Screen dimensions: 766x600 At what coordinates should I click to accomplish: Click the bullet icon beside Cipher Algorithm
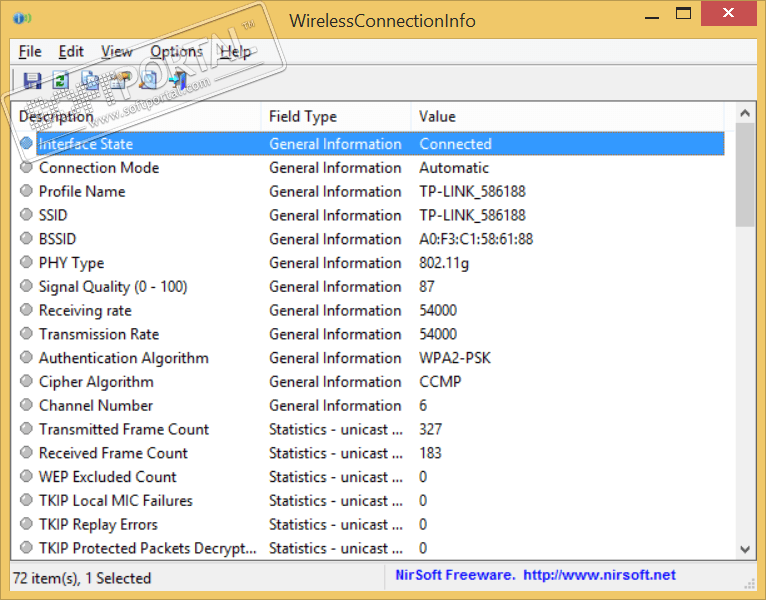(26, 381)
